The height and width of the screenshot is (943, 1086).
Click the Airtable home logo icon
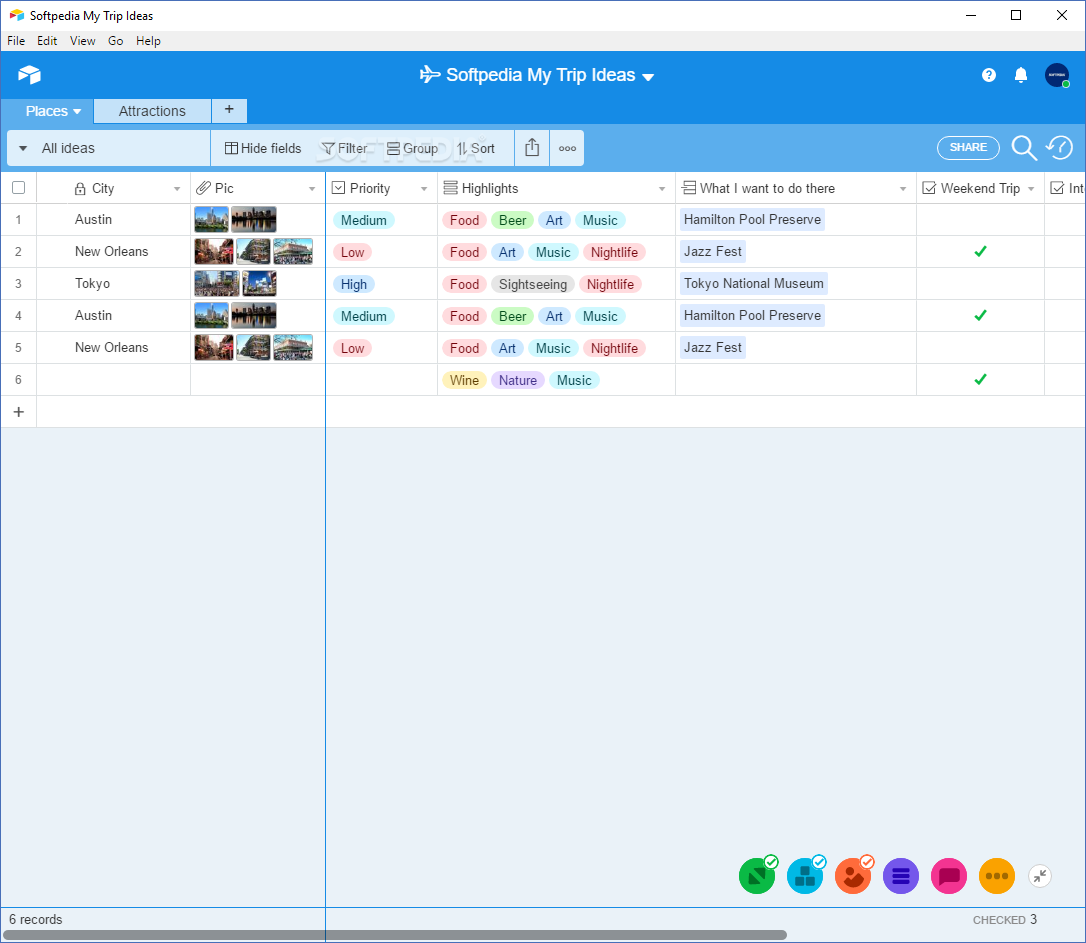(30, 75)
